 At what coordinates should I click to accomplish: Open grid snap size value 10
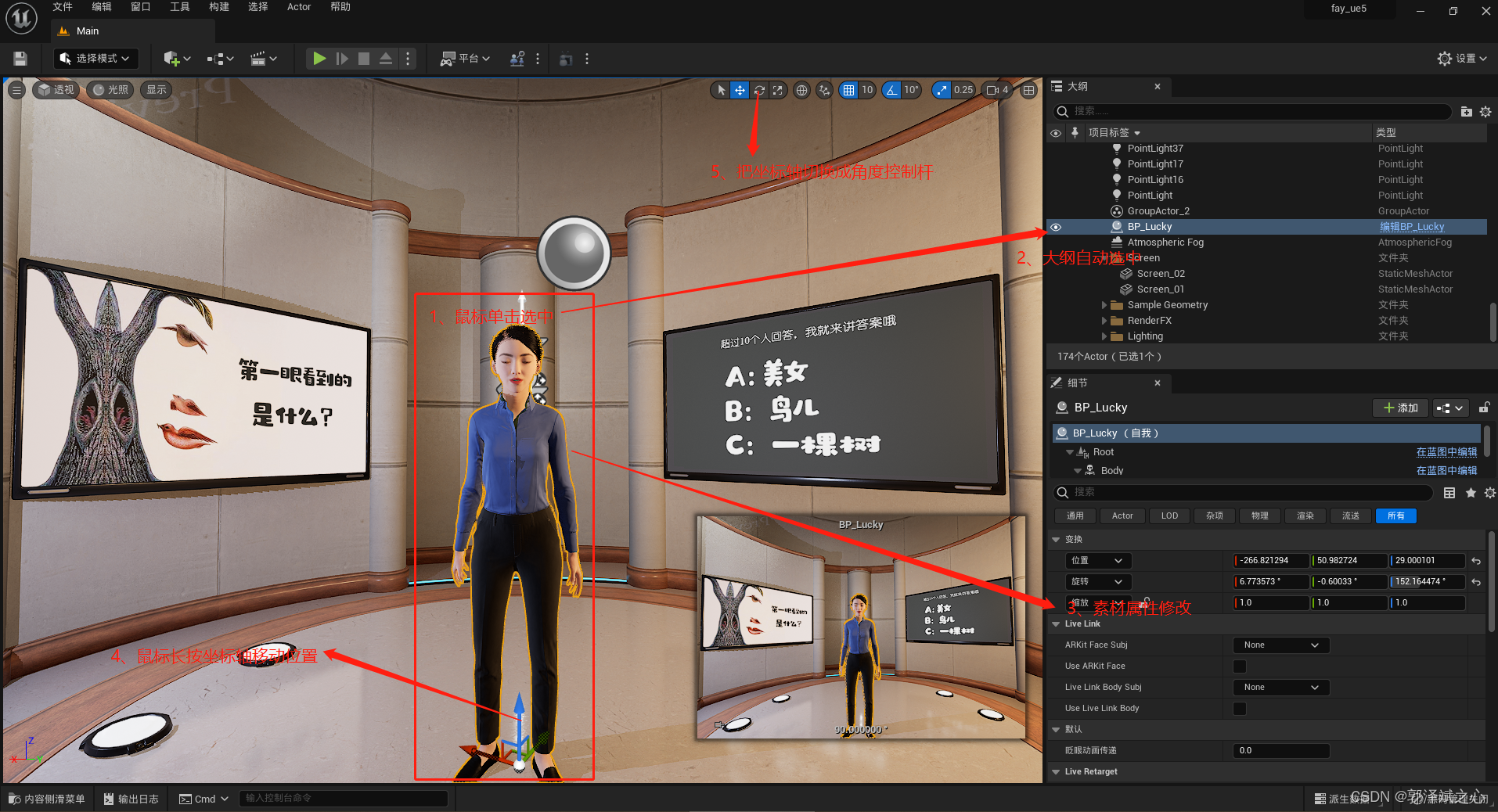coord(867,90)
